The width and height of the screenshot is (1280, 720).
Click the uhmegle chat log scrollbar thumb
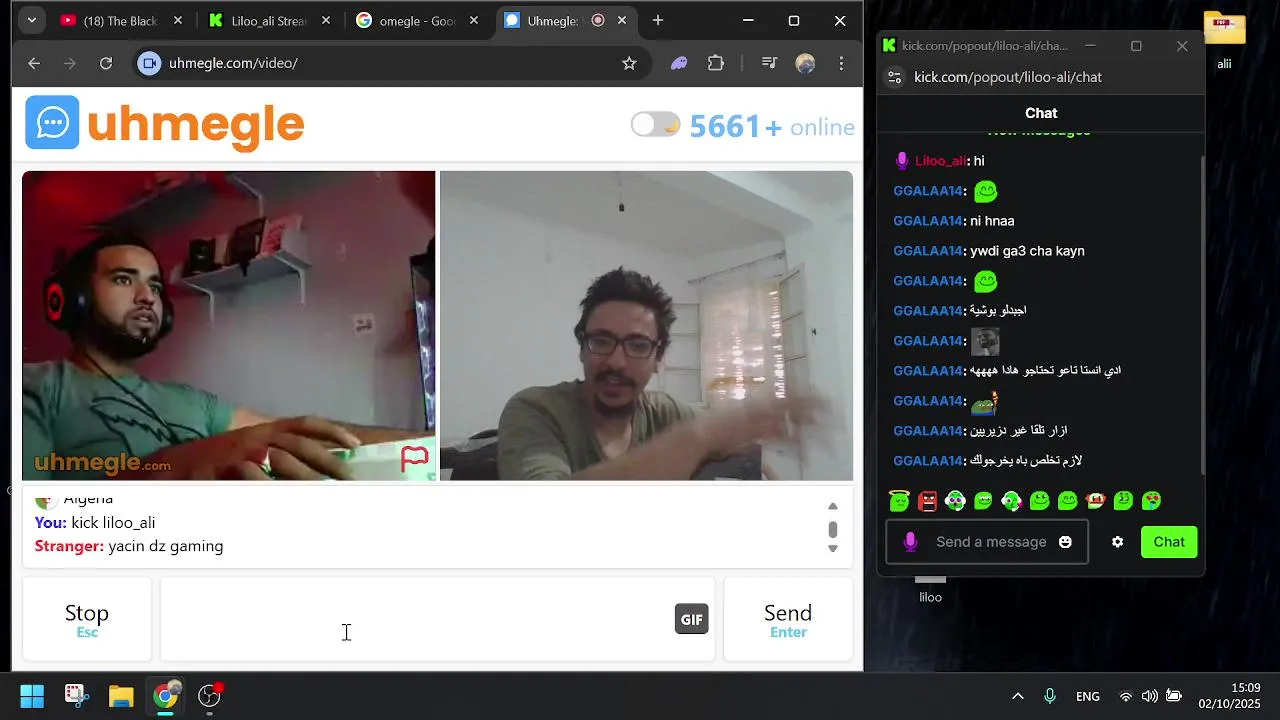(x=833, y=529)
